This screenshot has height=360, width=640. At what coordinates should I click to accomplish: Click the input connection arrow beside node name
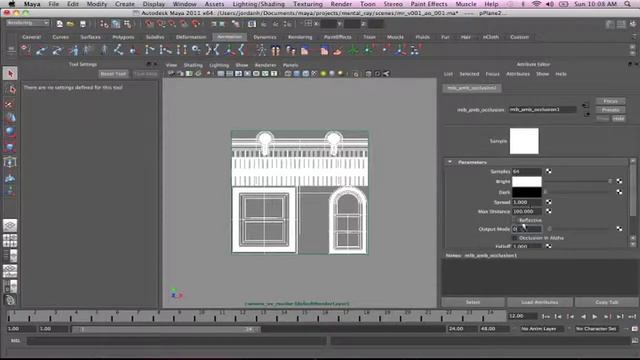[586, 106]
